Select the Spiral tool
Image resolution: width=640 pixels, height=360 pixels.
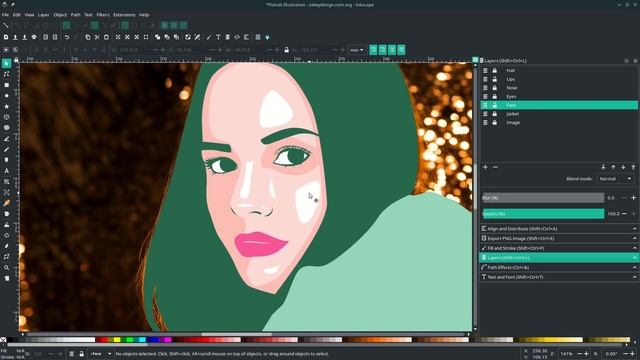6,128
